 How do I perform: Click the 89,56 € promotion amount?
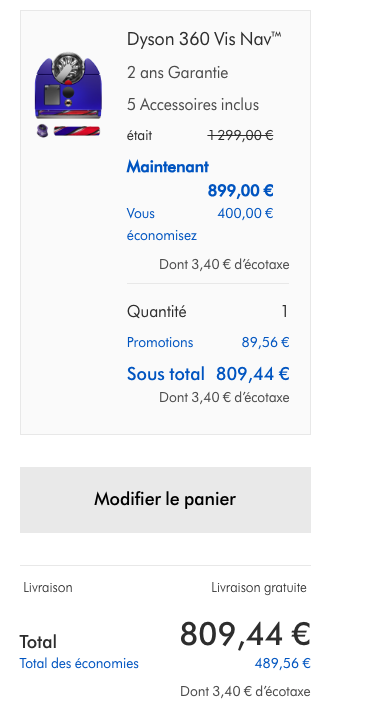click(x=266, y=342)
